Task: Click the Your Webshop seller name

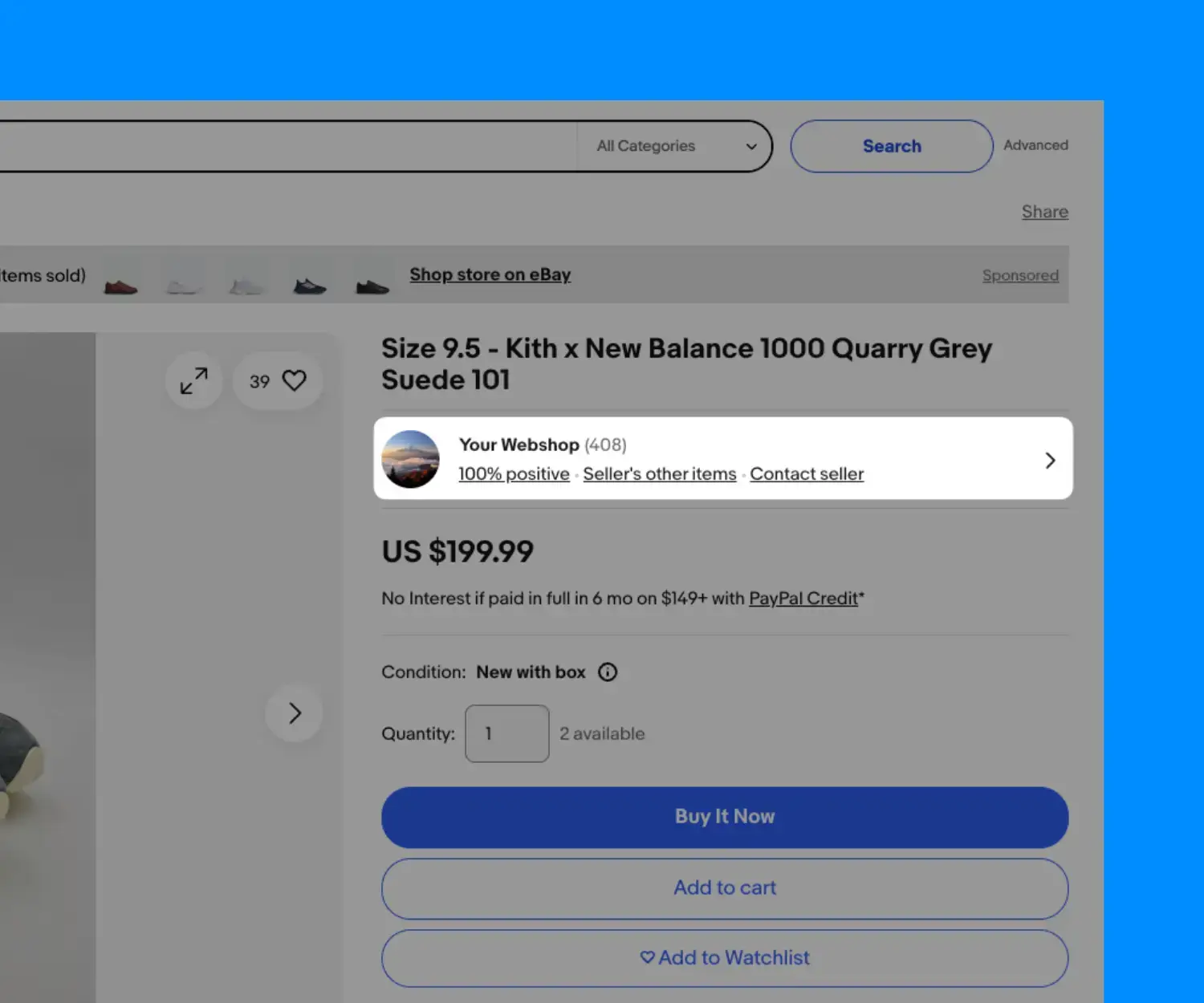Action: click(x=519, y=445)
